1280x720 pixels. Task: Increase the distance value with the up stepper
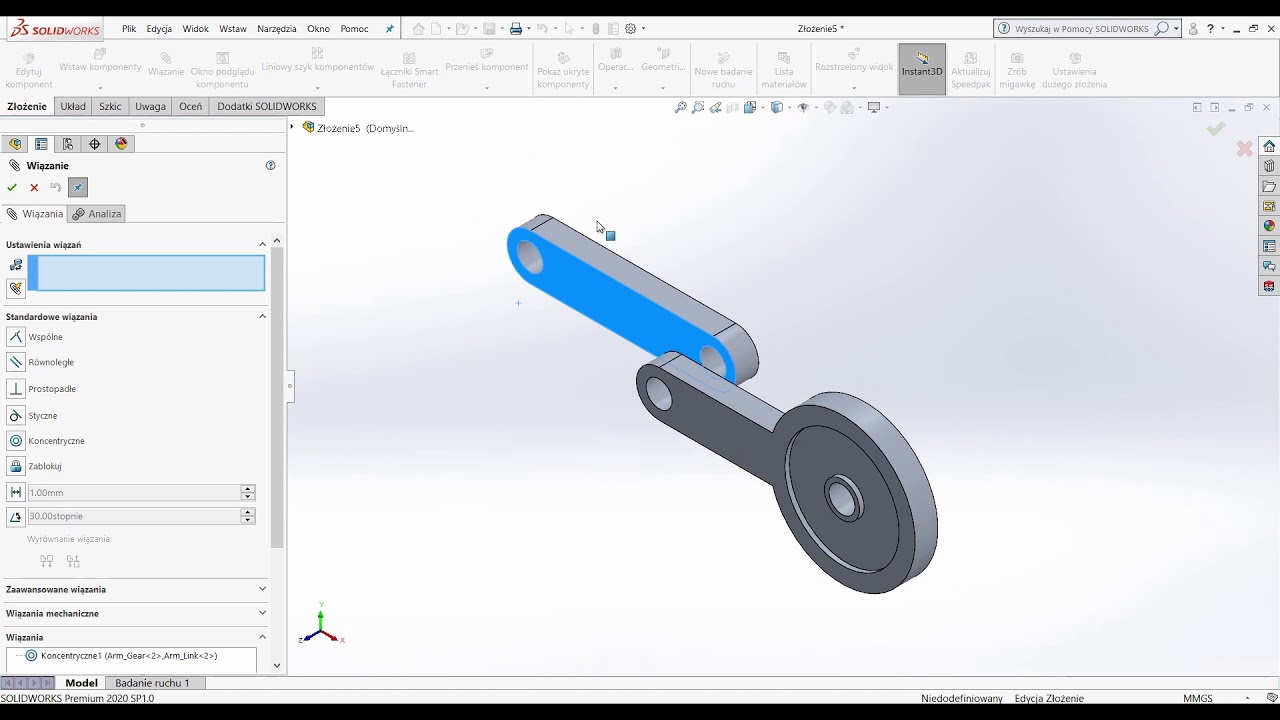pyautogui.click(x=248, y=489)
